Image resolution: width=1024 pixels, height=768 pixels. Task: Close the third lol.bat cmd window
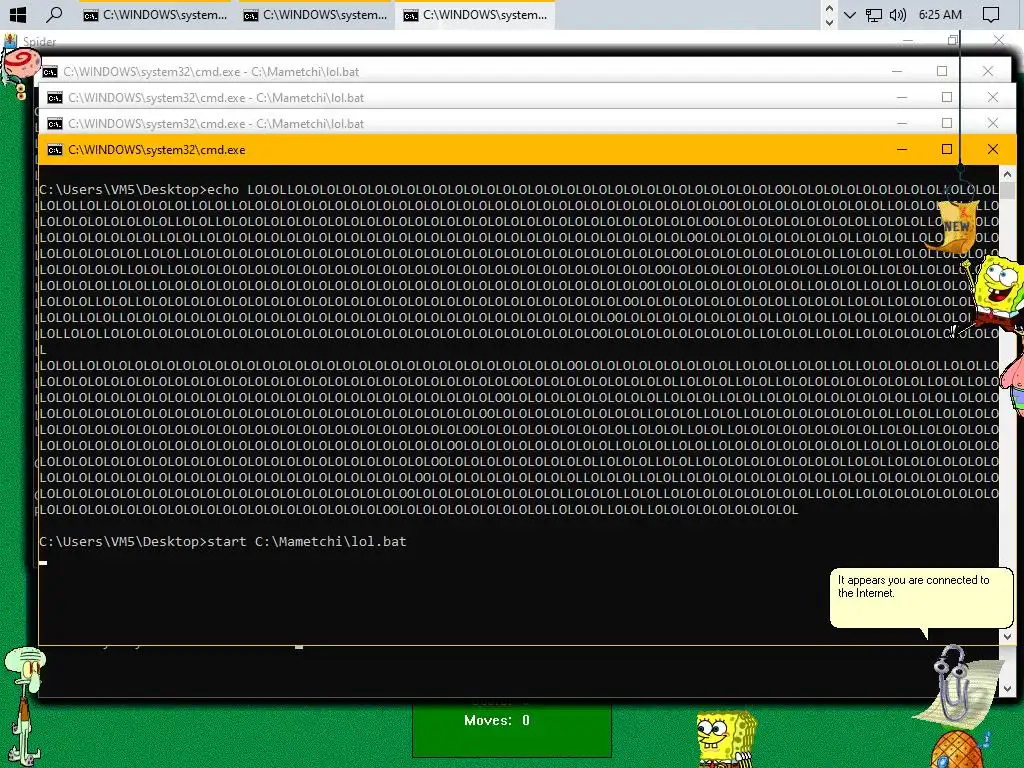pos(993,123)
